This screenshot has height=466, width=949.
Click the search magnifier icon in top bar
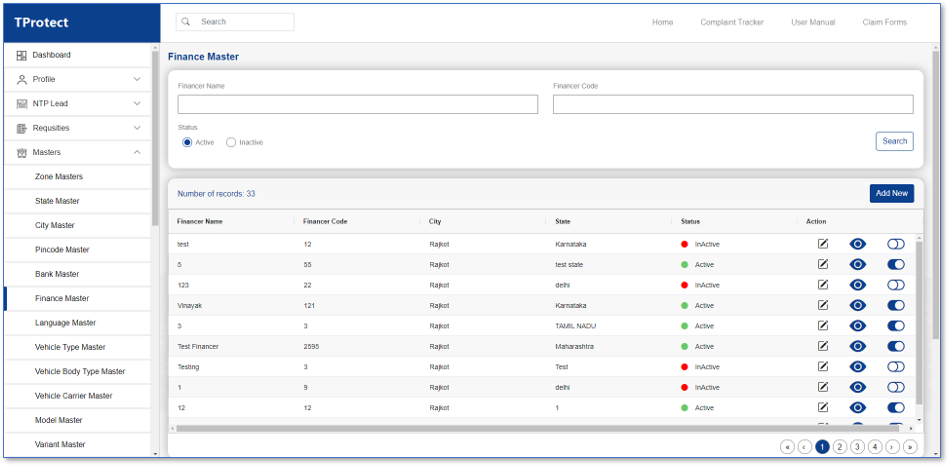coord(187,22)
